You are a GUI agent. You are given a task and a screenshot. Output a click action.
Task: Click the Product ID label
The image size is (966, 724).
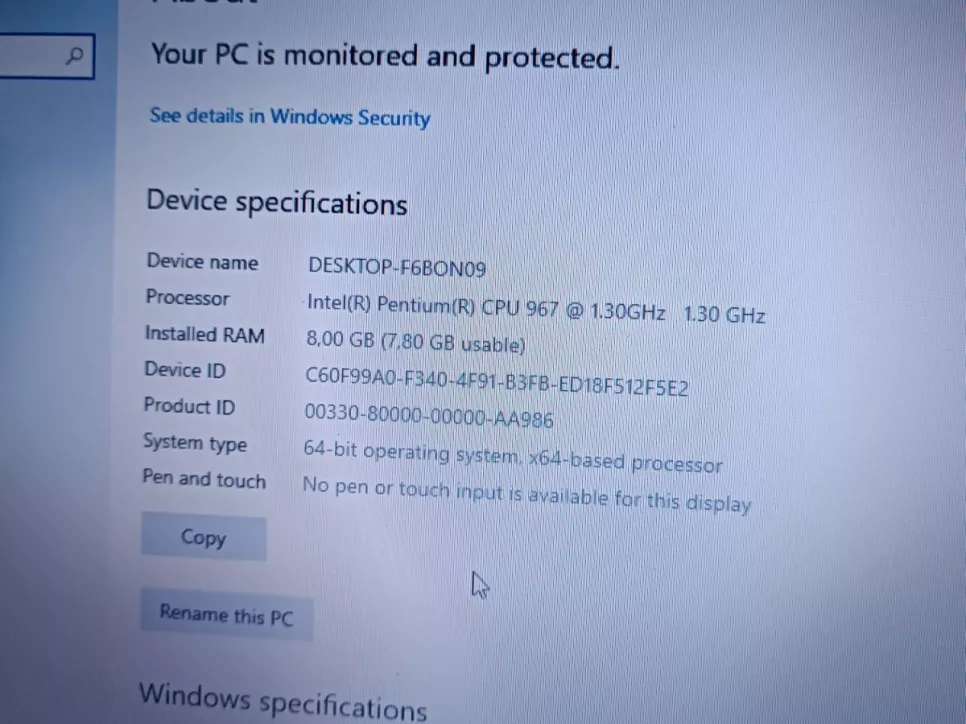pyautogui.click(x=189, y=406)
